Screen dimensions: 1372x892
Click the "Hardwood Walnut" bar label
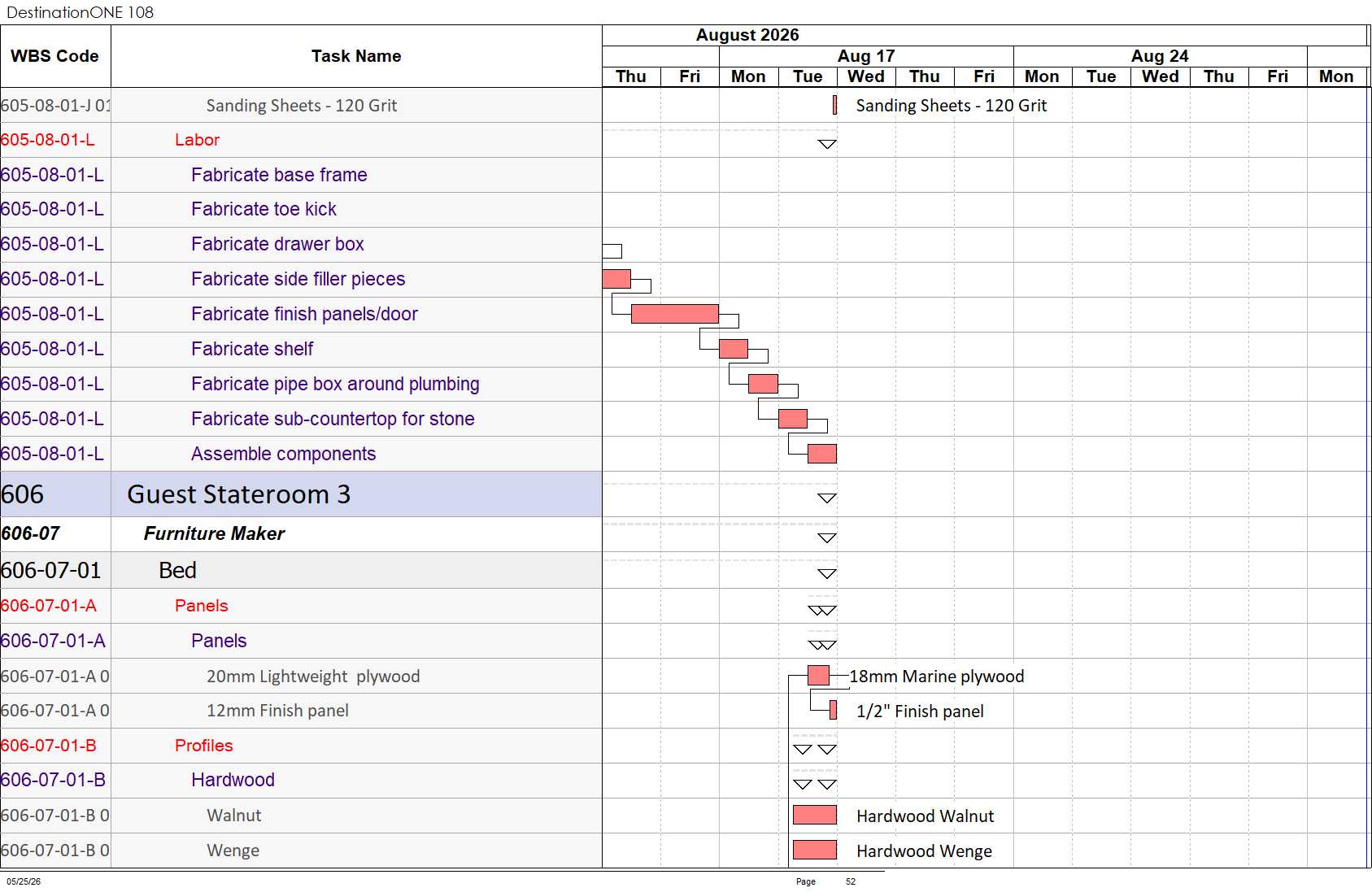(x=926, y=816)
